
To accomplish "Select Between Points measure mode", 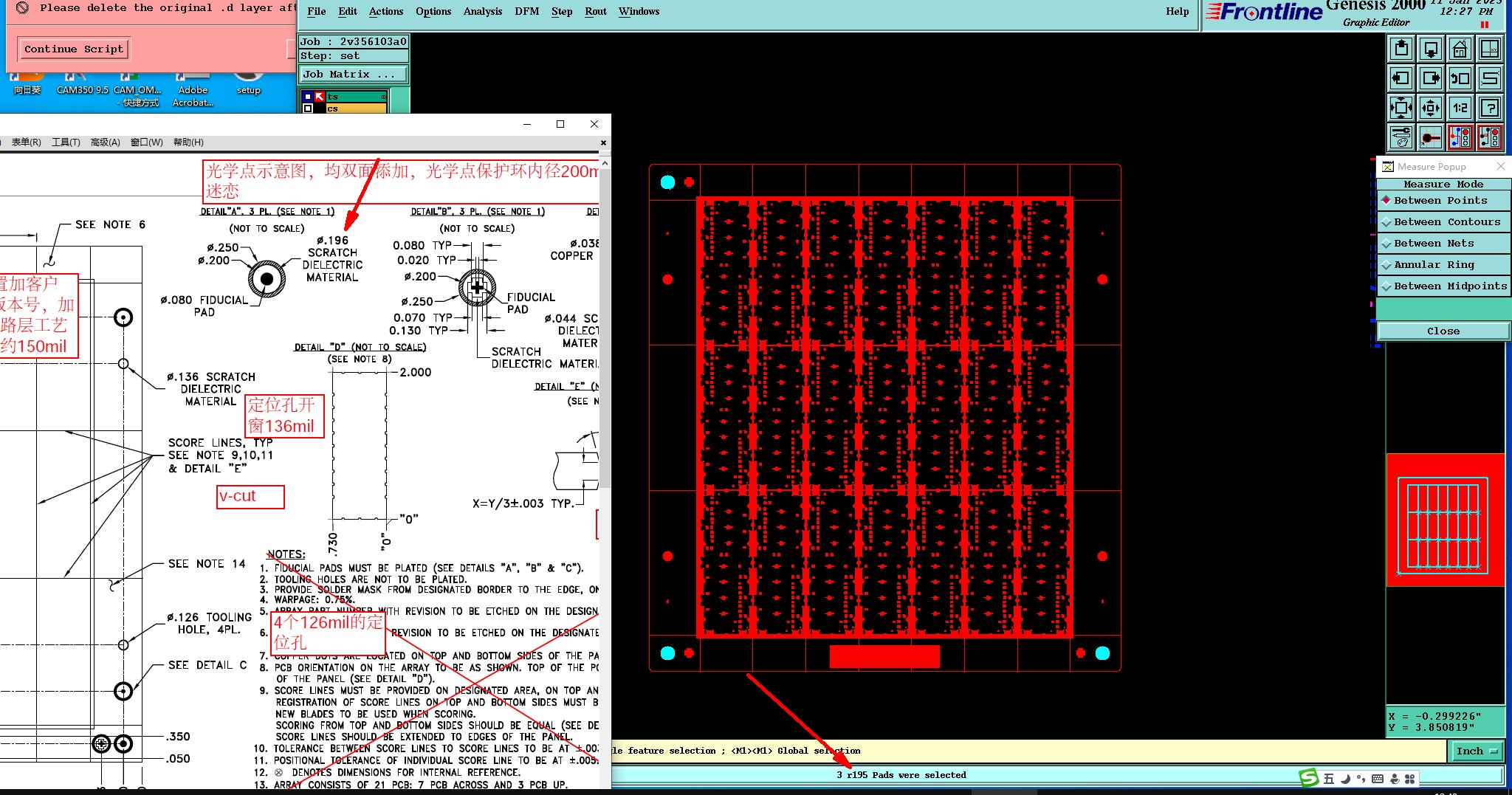I will [1443, 201].
